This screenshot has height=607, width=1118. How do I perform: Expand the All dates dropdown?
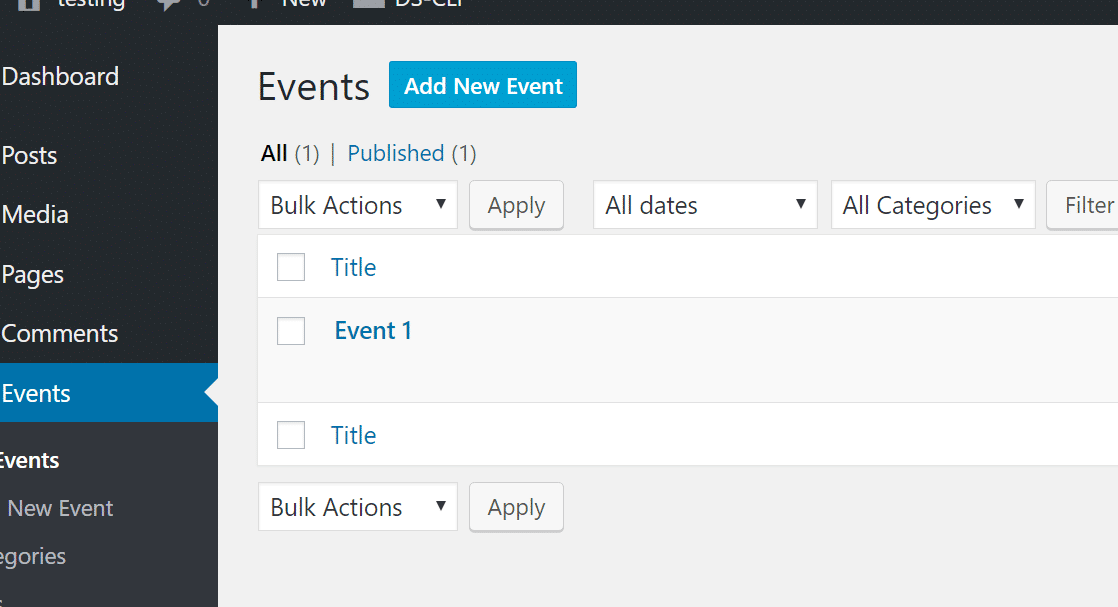pyautogui.click(x=705, y=205)
